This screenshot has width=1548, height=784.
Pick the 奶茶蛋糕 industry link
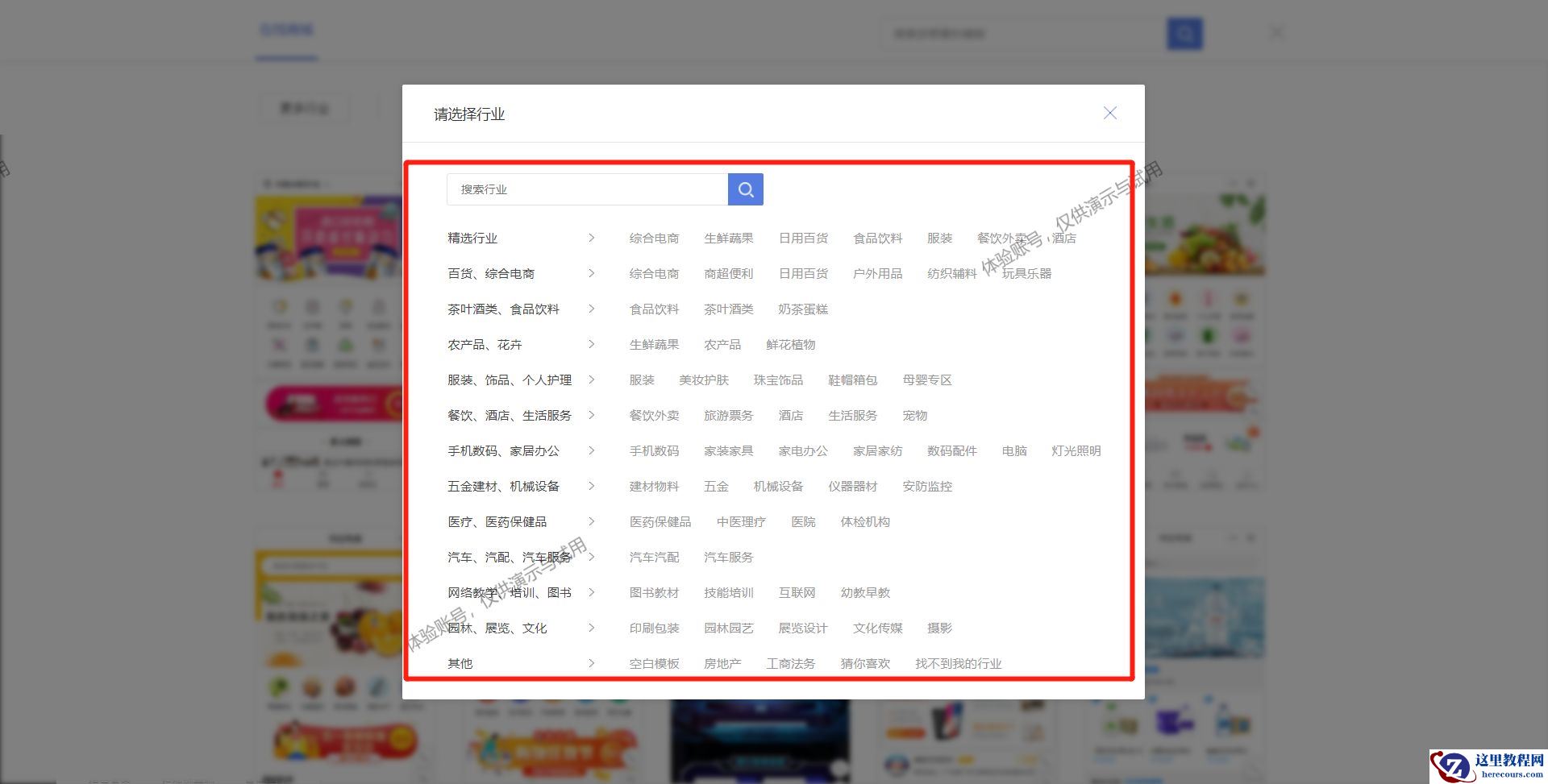point(803,309)
